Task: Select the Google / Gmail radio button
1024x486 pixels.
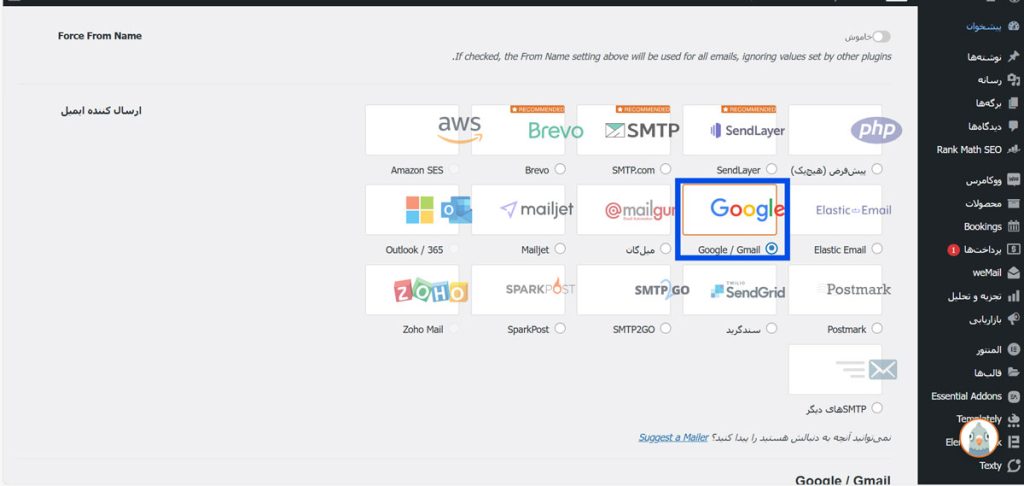Action: click(772, 248)
